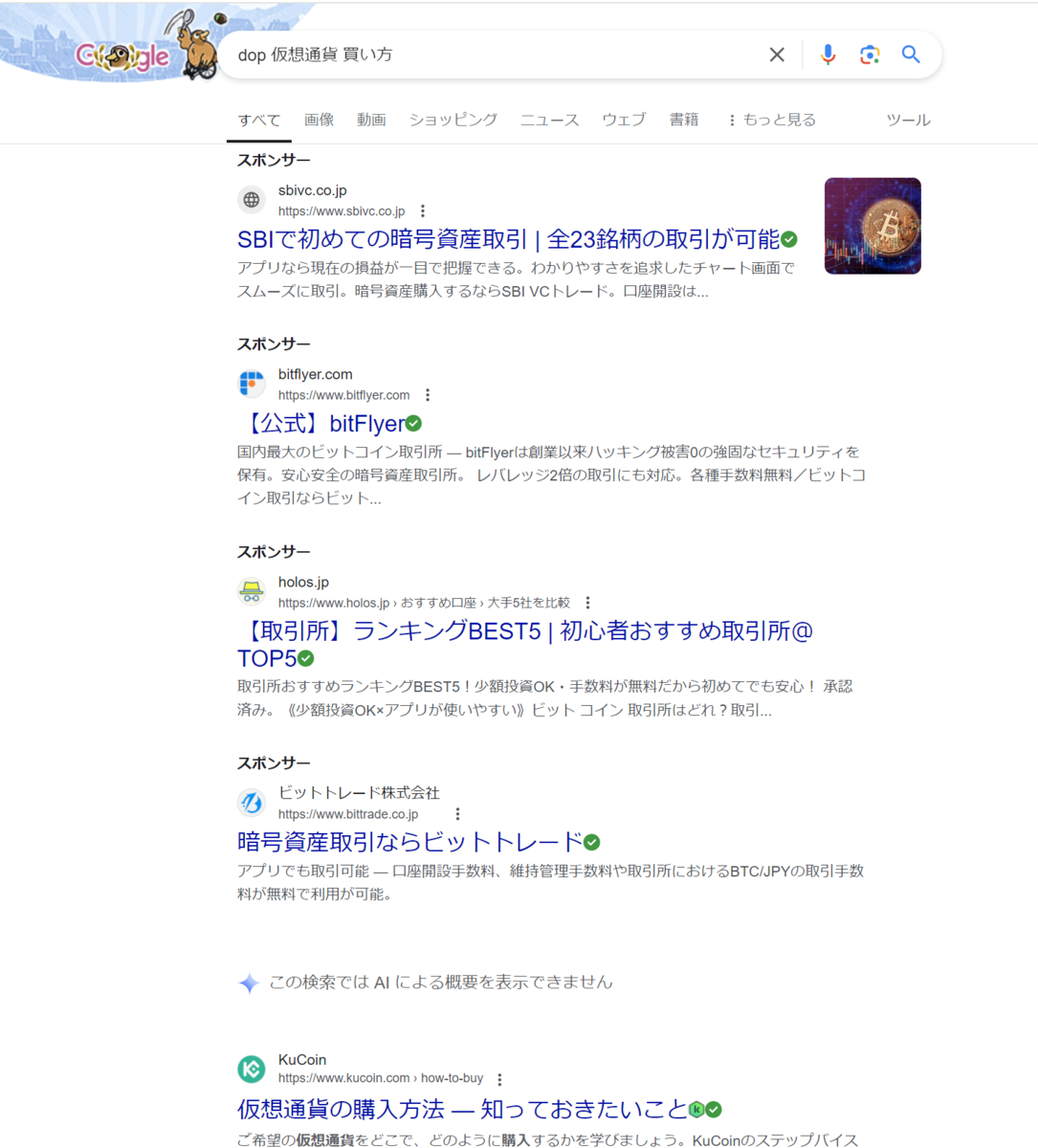
Task: Open the 書籍 tab
Action: pyautogui.click(x=684, y=120)
